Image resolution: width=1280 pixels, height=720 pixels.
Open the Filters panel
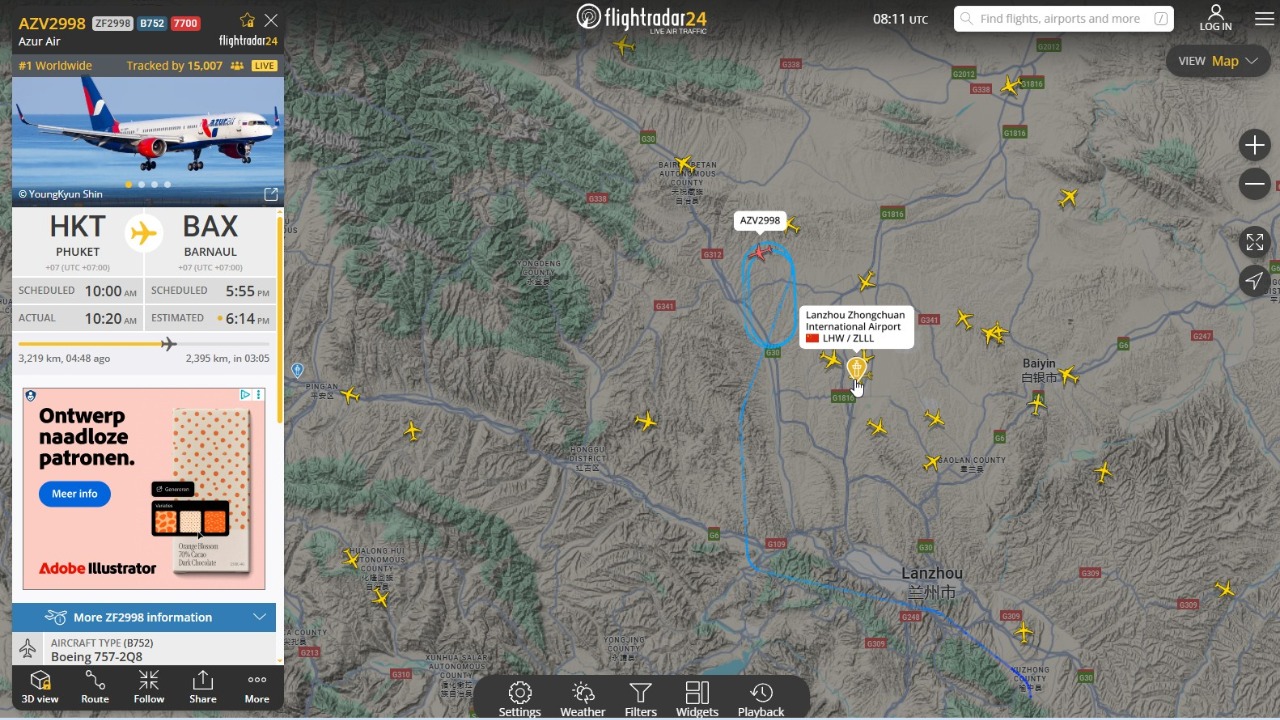(x=641, y=699)
